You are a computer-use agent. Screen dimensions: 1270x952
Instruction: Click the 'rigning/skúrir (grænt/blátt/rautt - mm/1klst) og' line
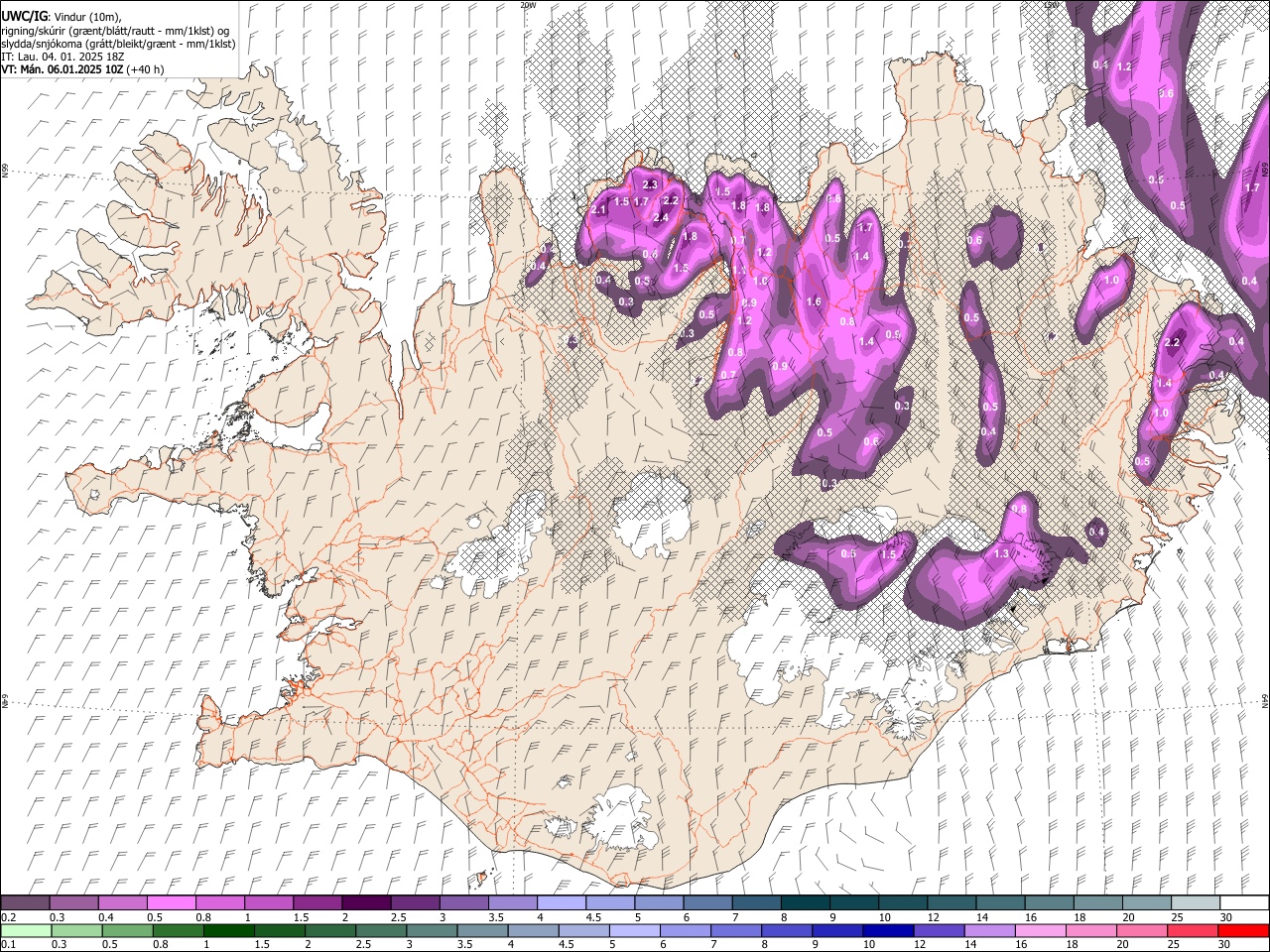click(115, 30)
